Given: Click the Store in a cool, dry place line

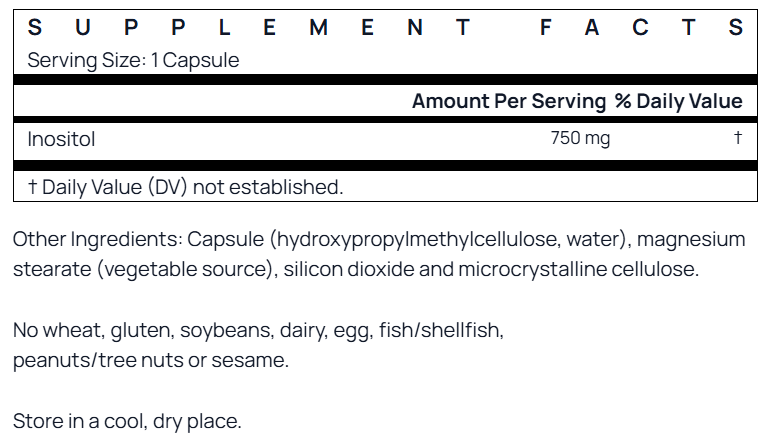Looking at the screenshot, I should (x=127, y=421).
